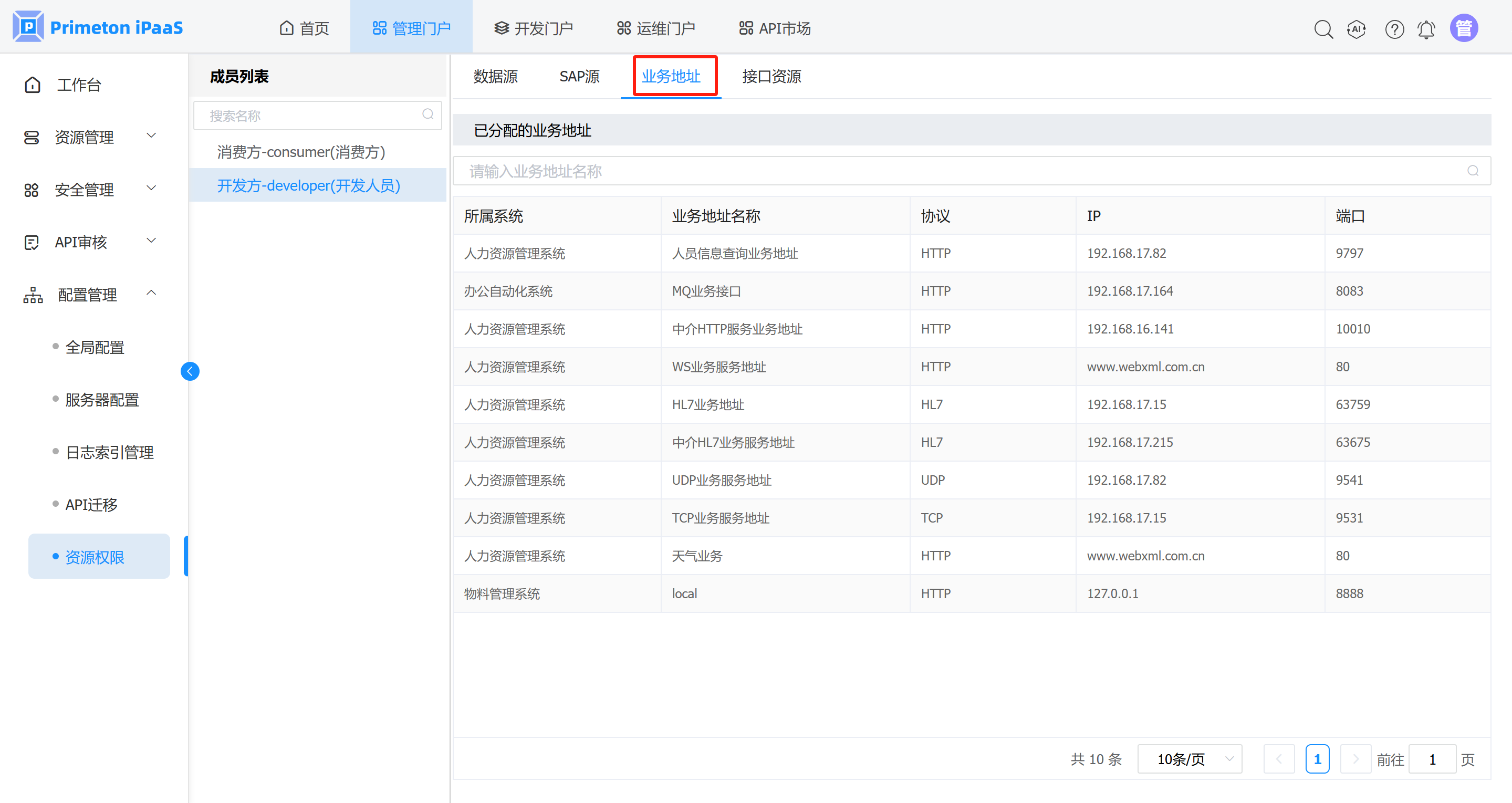1512x803 pixels.
Task: Click page number 1 button
Action: pyautogui.click(x=1317, y=759)
